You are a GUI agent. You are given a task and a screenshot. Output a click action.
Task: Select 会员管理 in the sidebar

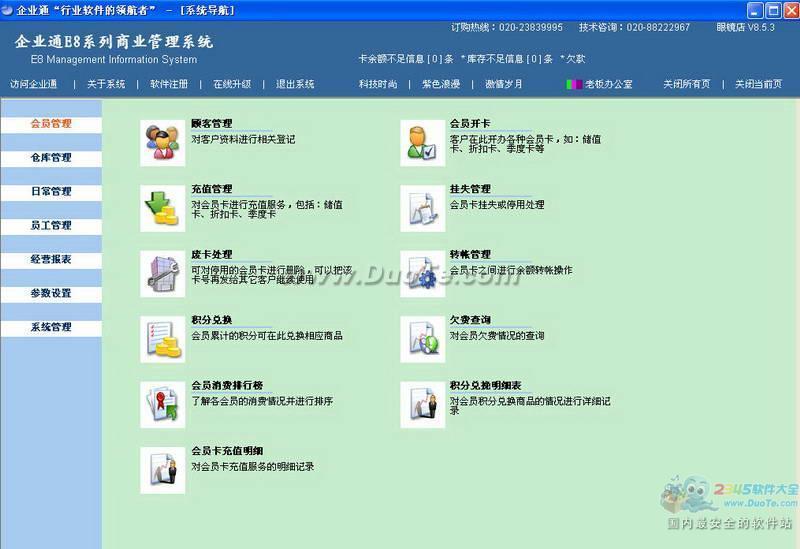click(51, 124)
